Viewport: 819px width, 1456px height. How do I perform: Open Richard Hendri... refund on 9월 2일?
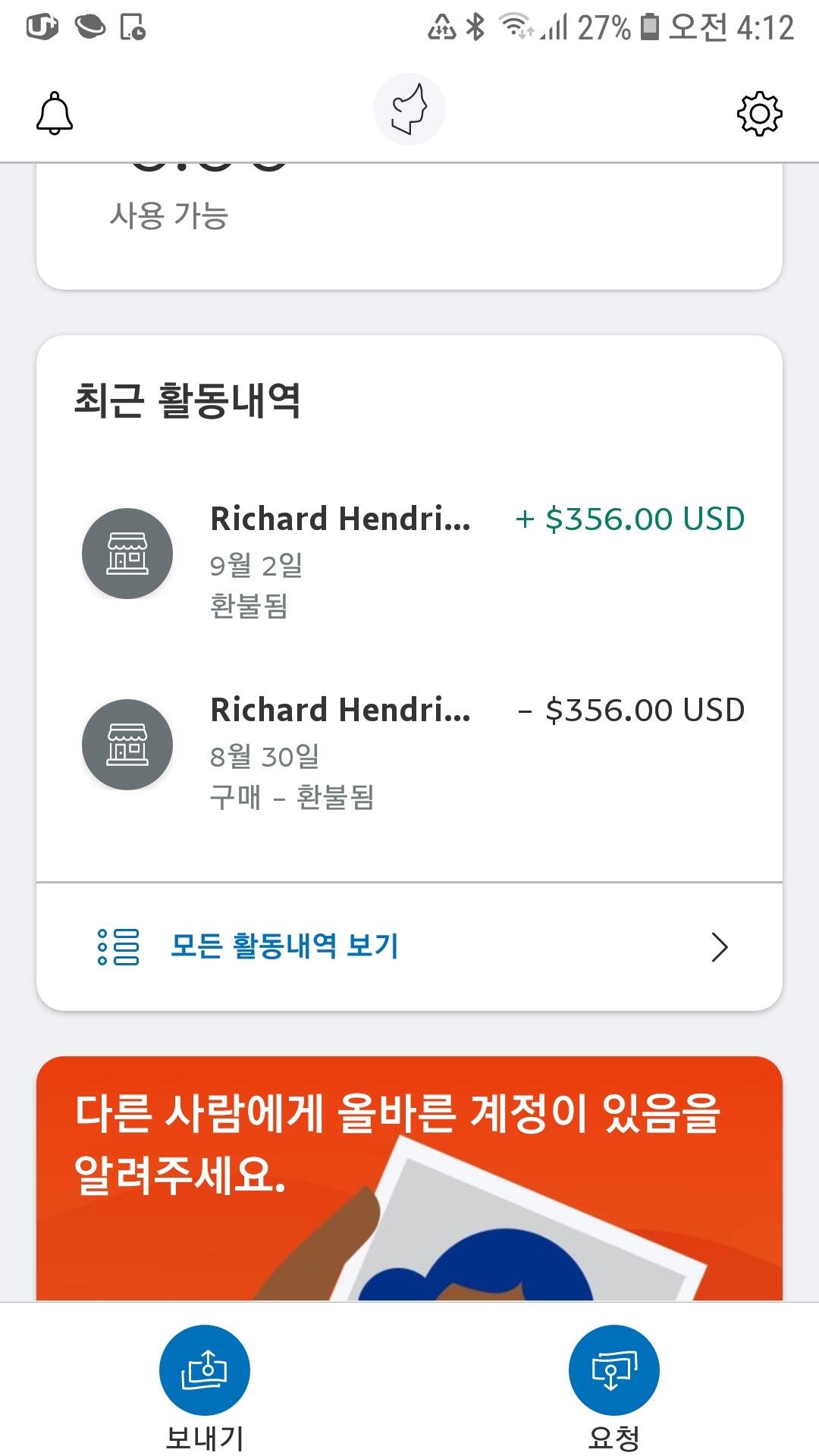pos(340,519)
